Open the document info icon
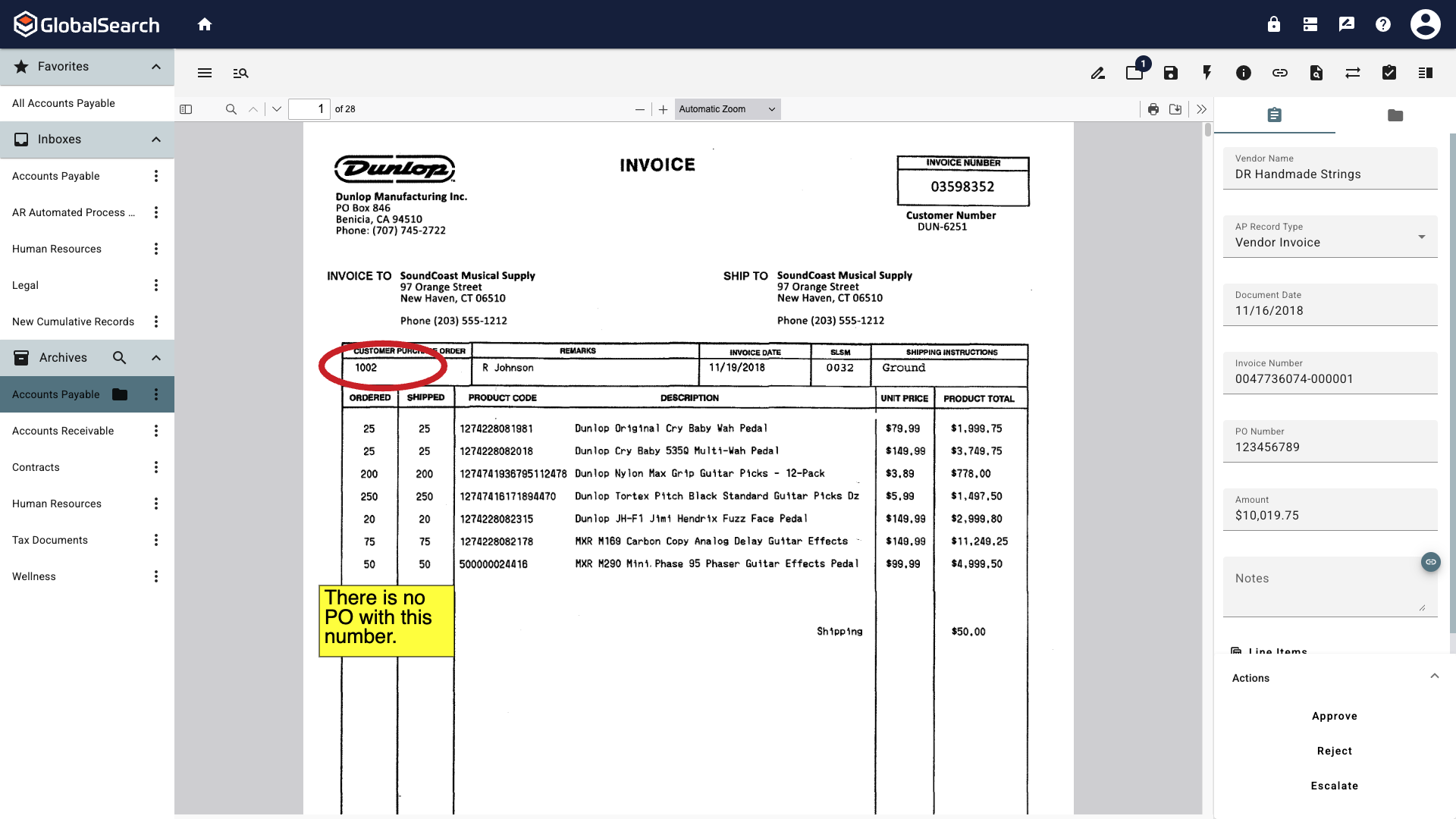Screen dimensions: 1456x819 point(1244,73)
